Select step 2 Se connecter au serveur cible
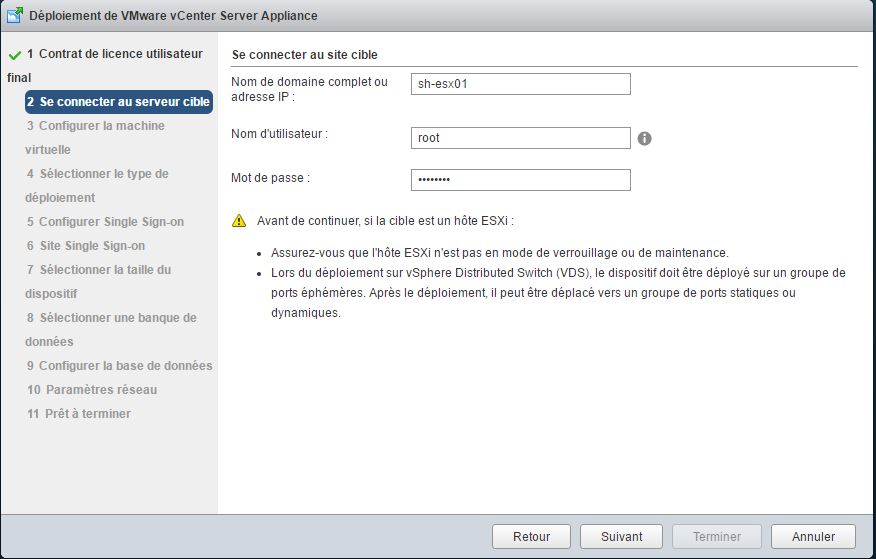 (119, 102)
